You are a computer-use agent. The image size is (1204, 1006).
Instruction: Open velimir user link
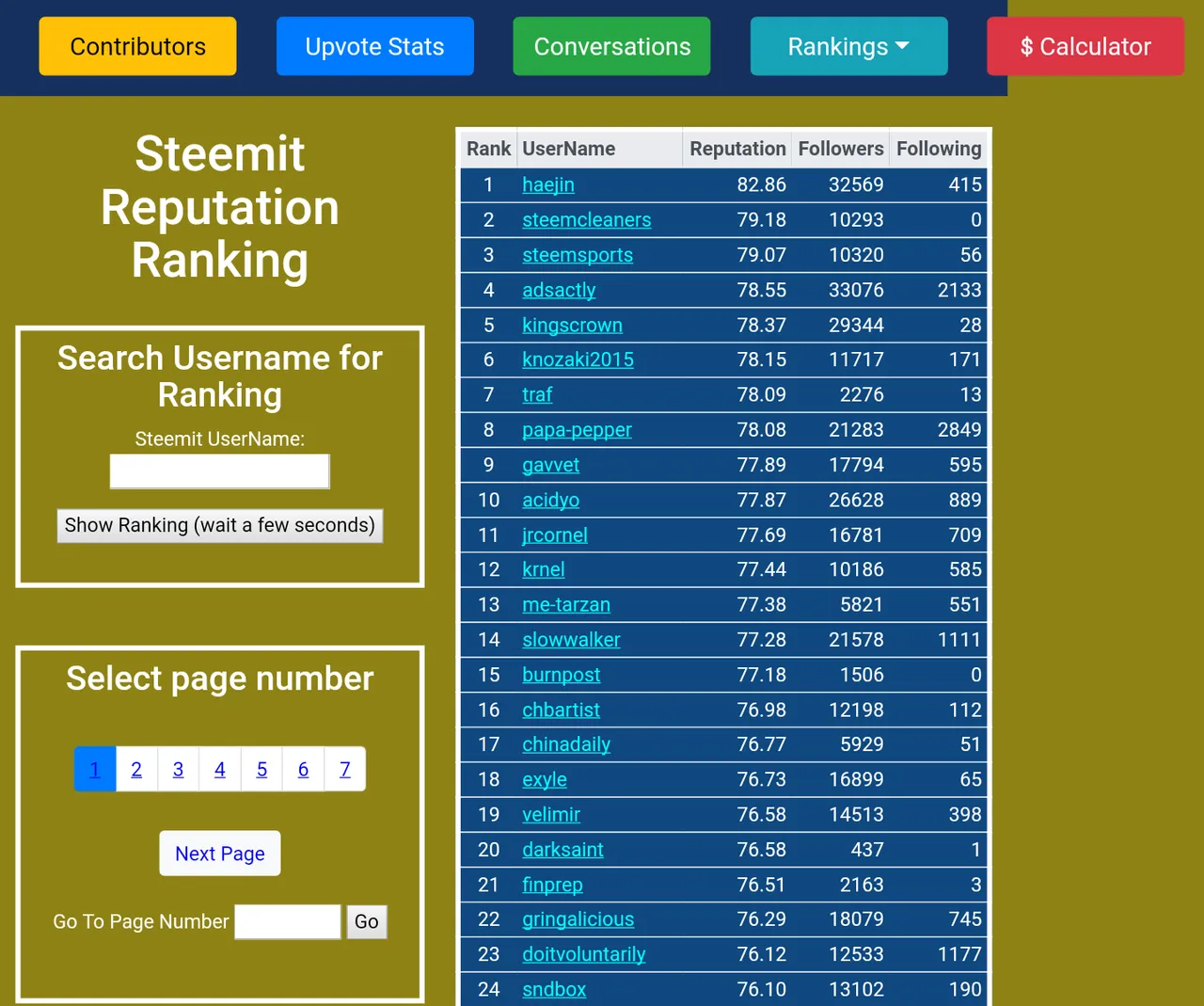551,815
